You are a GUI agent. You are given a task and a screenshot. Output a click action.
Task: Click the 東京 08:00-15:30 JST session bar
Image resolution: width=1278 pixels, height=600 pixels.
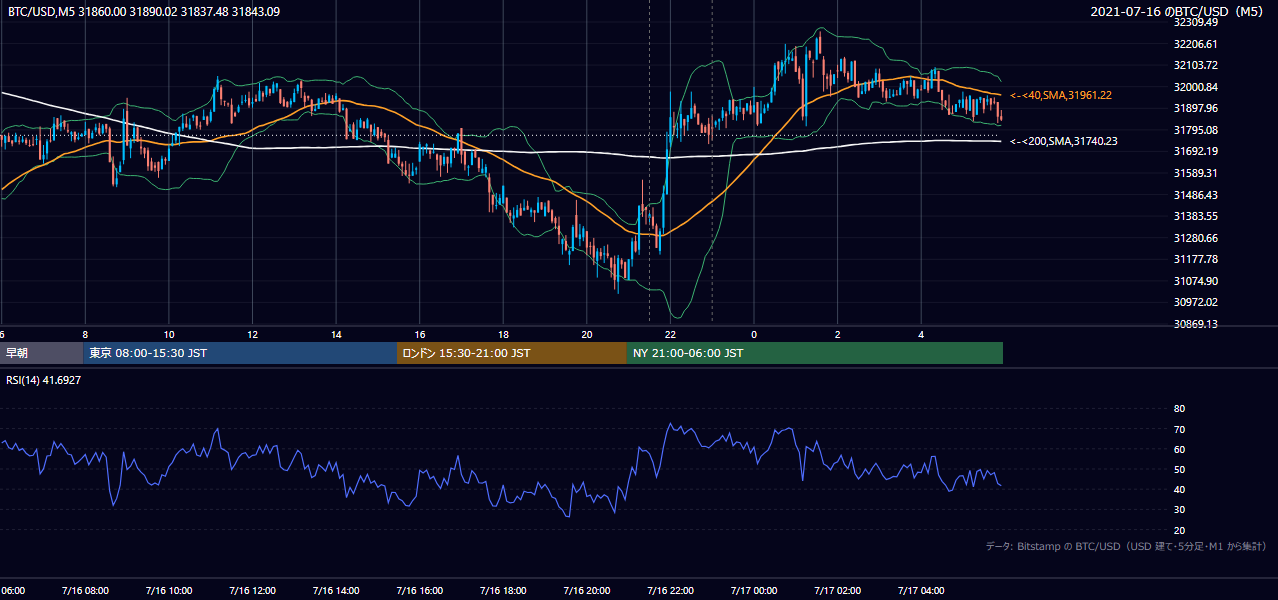tap(240, 353)
